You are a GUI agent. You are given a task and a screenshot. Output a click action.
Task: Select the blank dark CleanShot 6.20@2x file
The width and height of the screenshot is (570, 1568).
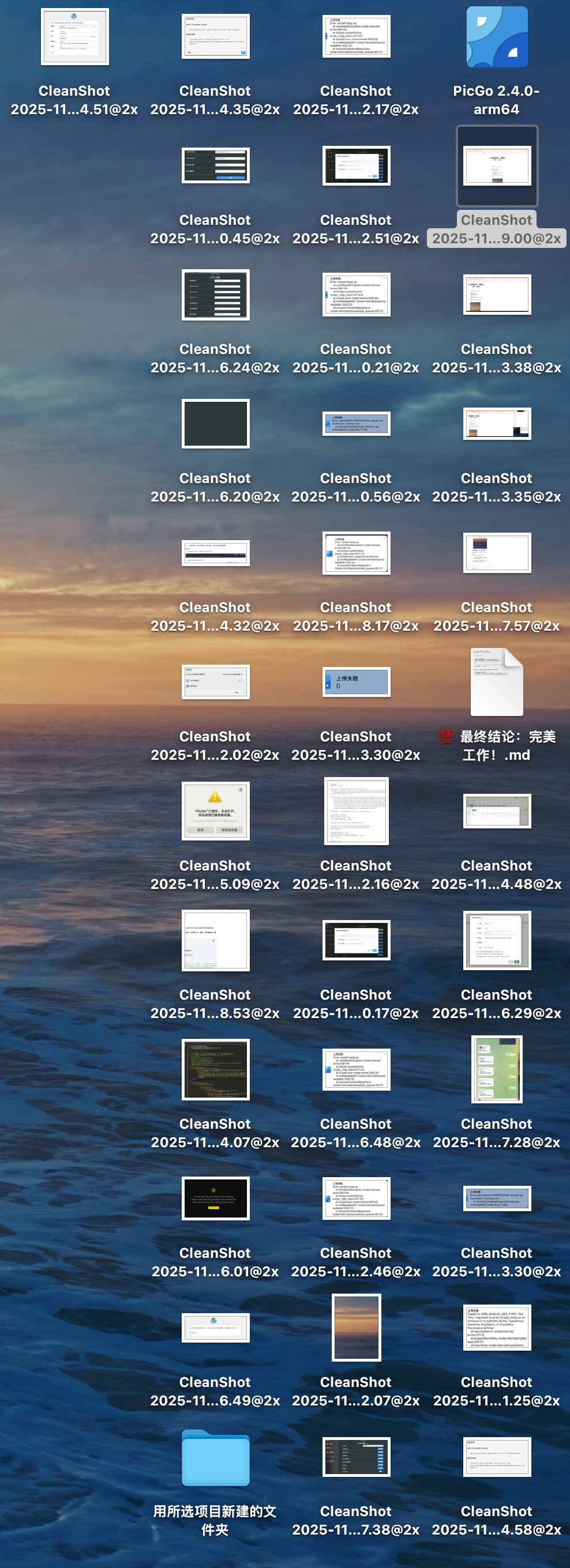[x=215, y=424]
